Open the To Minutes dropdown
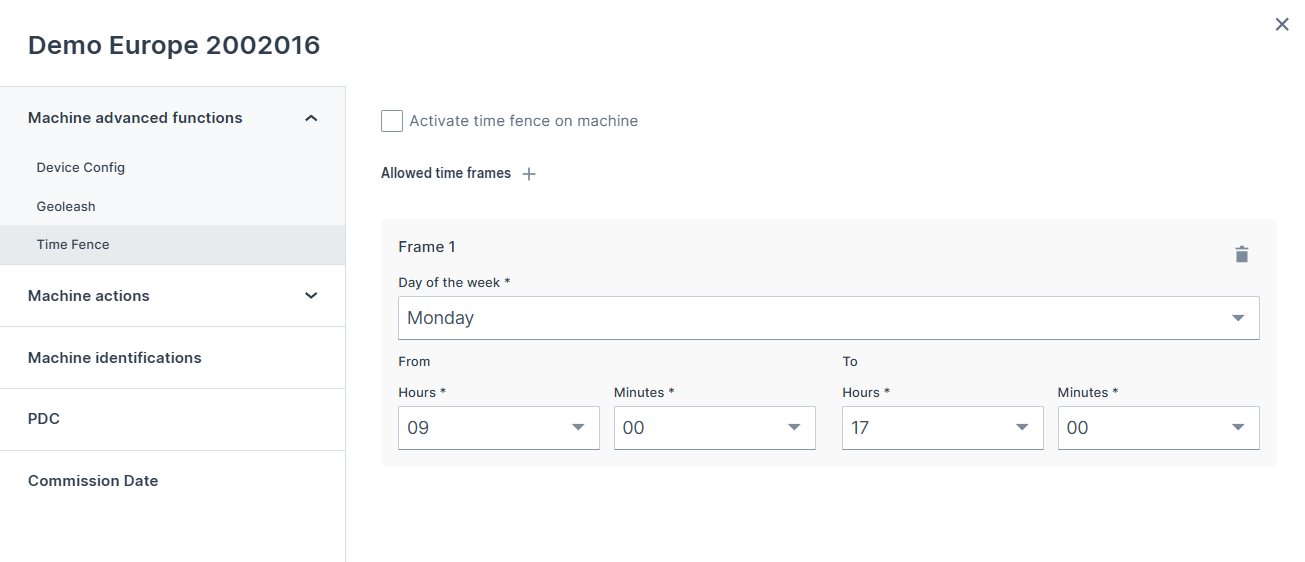Image resolution: width=1305 pixels, height=562 pixels. 1158,428
